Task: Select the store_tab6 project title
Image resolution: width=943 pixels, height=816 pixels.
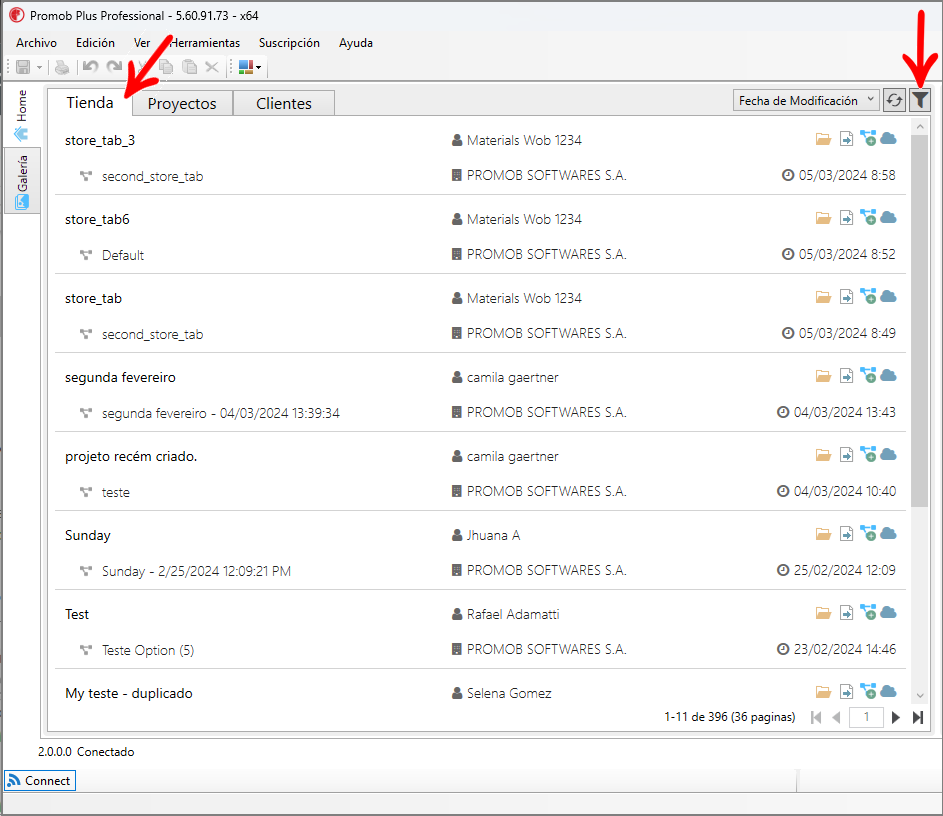Action: coord(97,219)
